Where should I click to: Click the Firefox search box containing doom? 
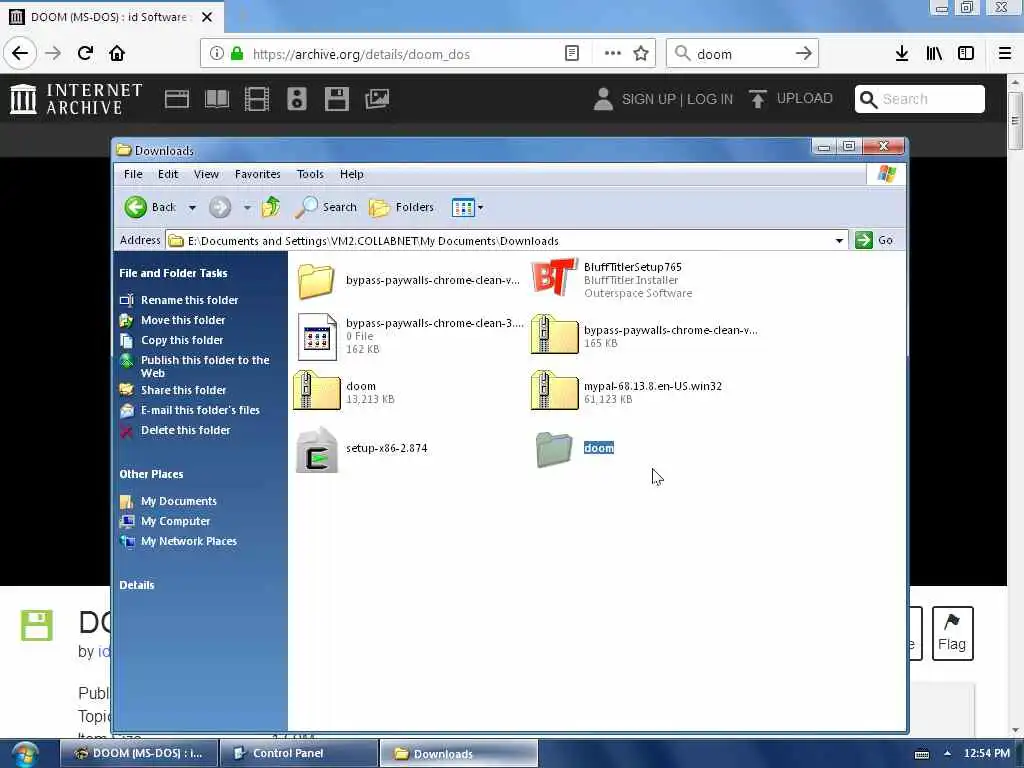pos(742,54)
